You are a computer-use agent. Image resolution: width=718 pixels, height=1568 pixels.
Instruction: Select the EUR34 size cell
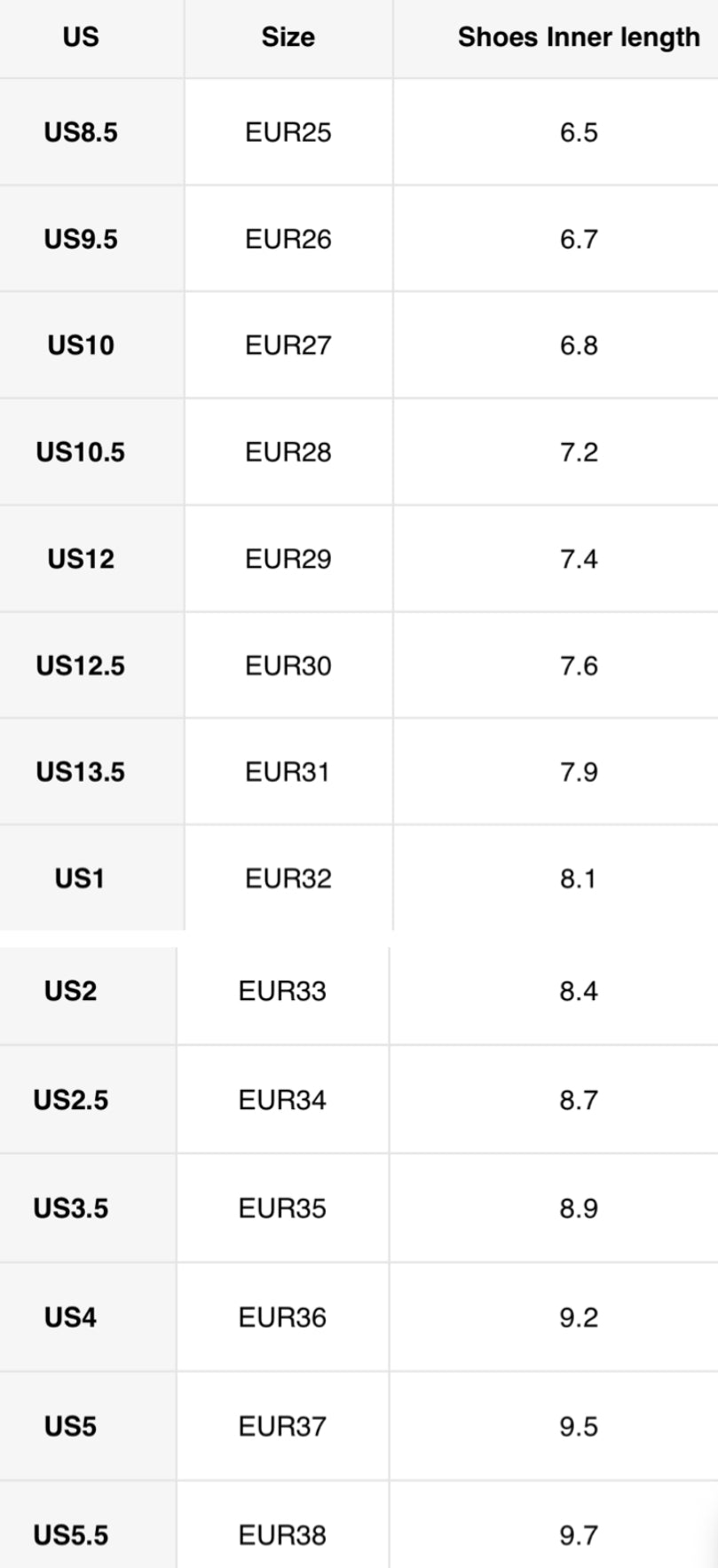(282, 1100)
